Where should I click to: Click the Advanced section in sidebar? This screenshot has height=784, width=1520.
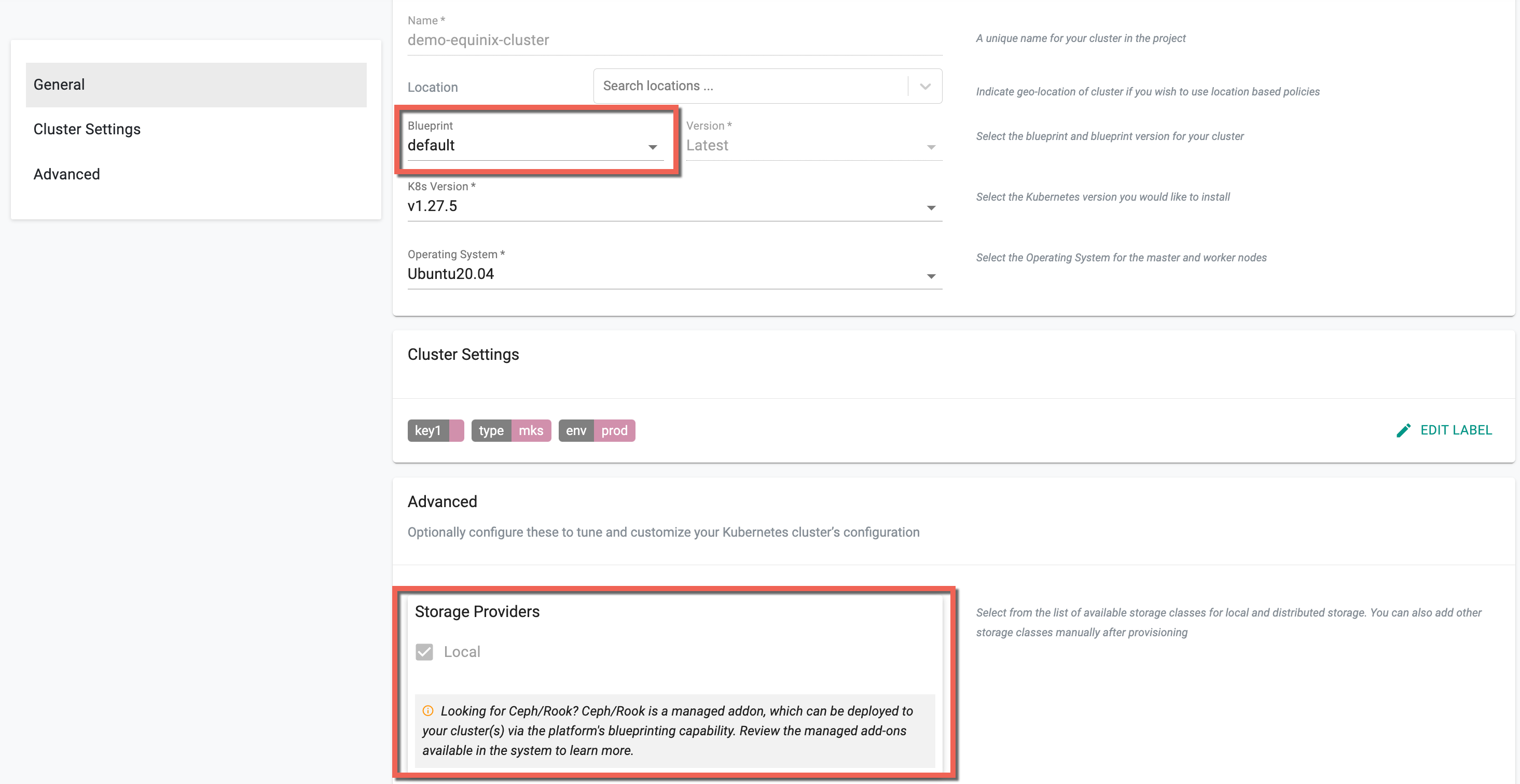tap(66, 173)
